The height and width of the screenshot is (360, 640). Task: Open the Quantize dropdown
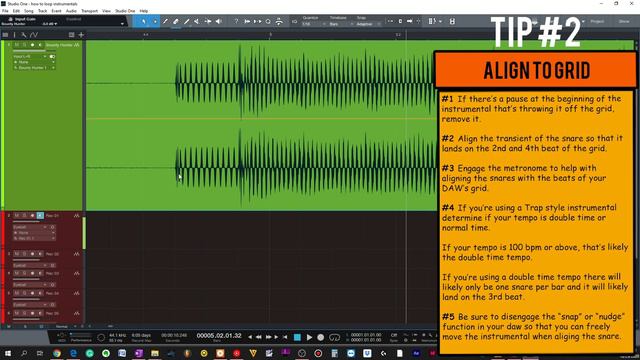click(x=313, y=24)
